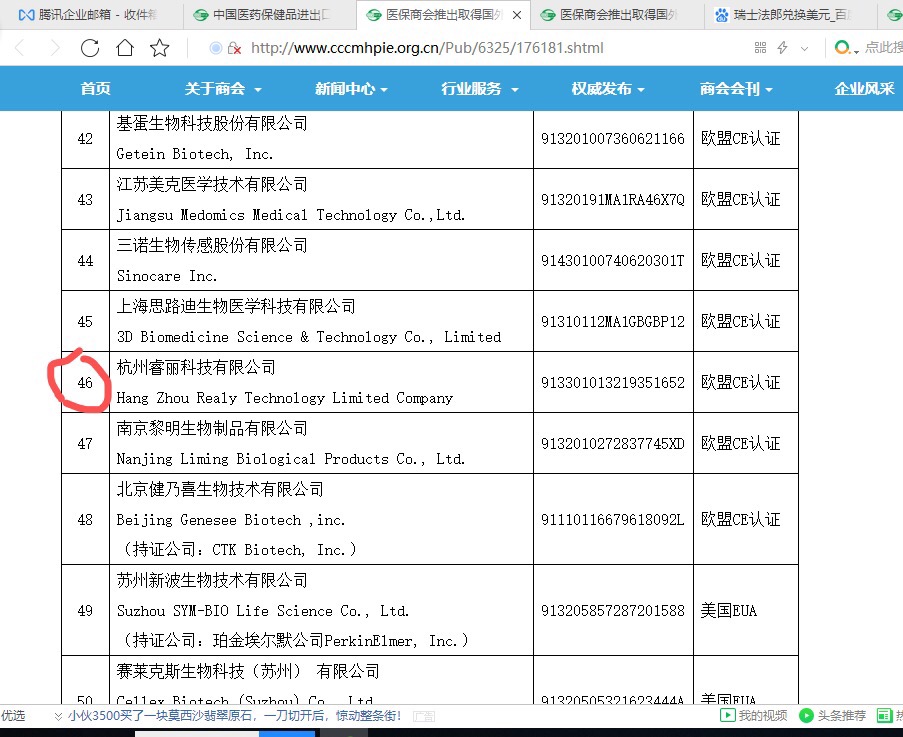The image size is (903, 737).
Task: Select Beijing Genesee Biotech, inc. text
Action: click(230, 521)
